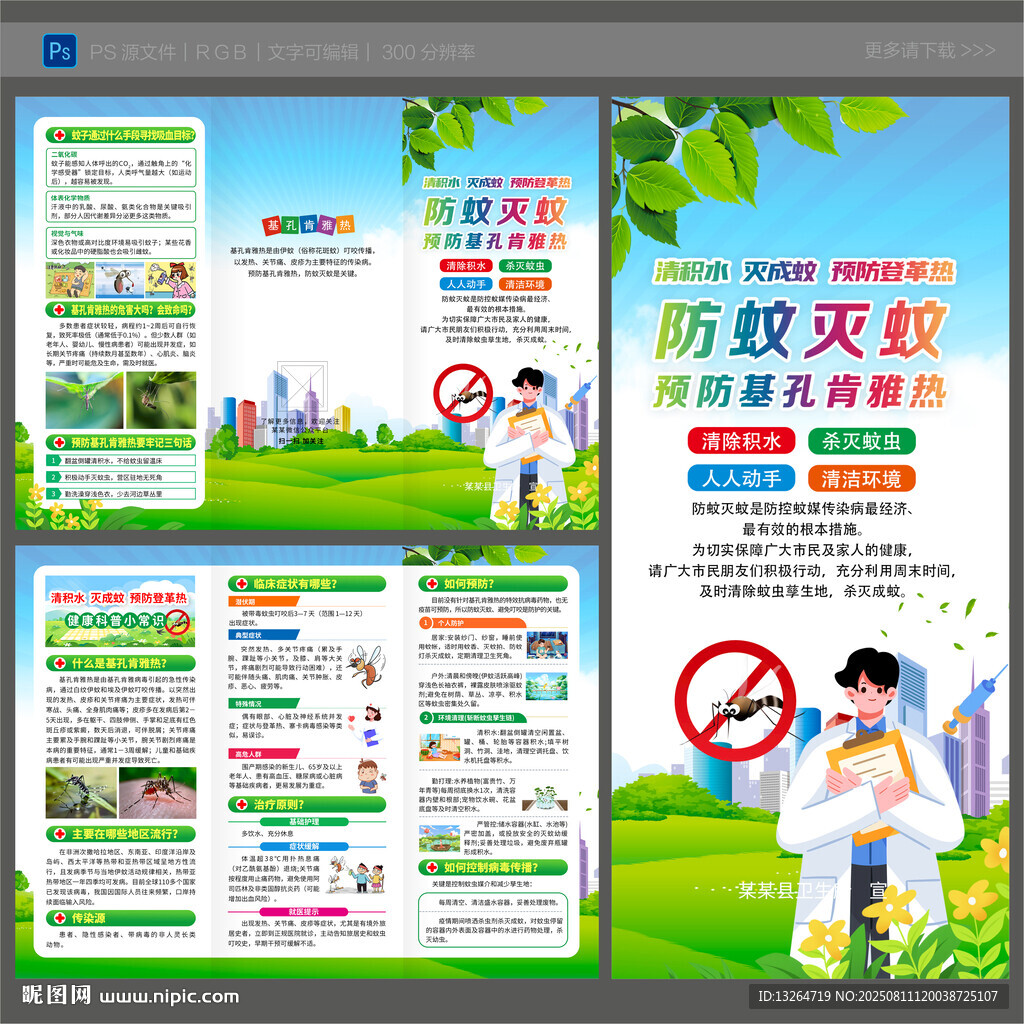Click the no-mosquito sign on the large poster
The width and height of the screenshot is (1024, 1024).
pos(735,701)
